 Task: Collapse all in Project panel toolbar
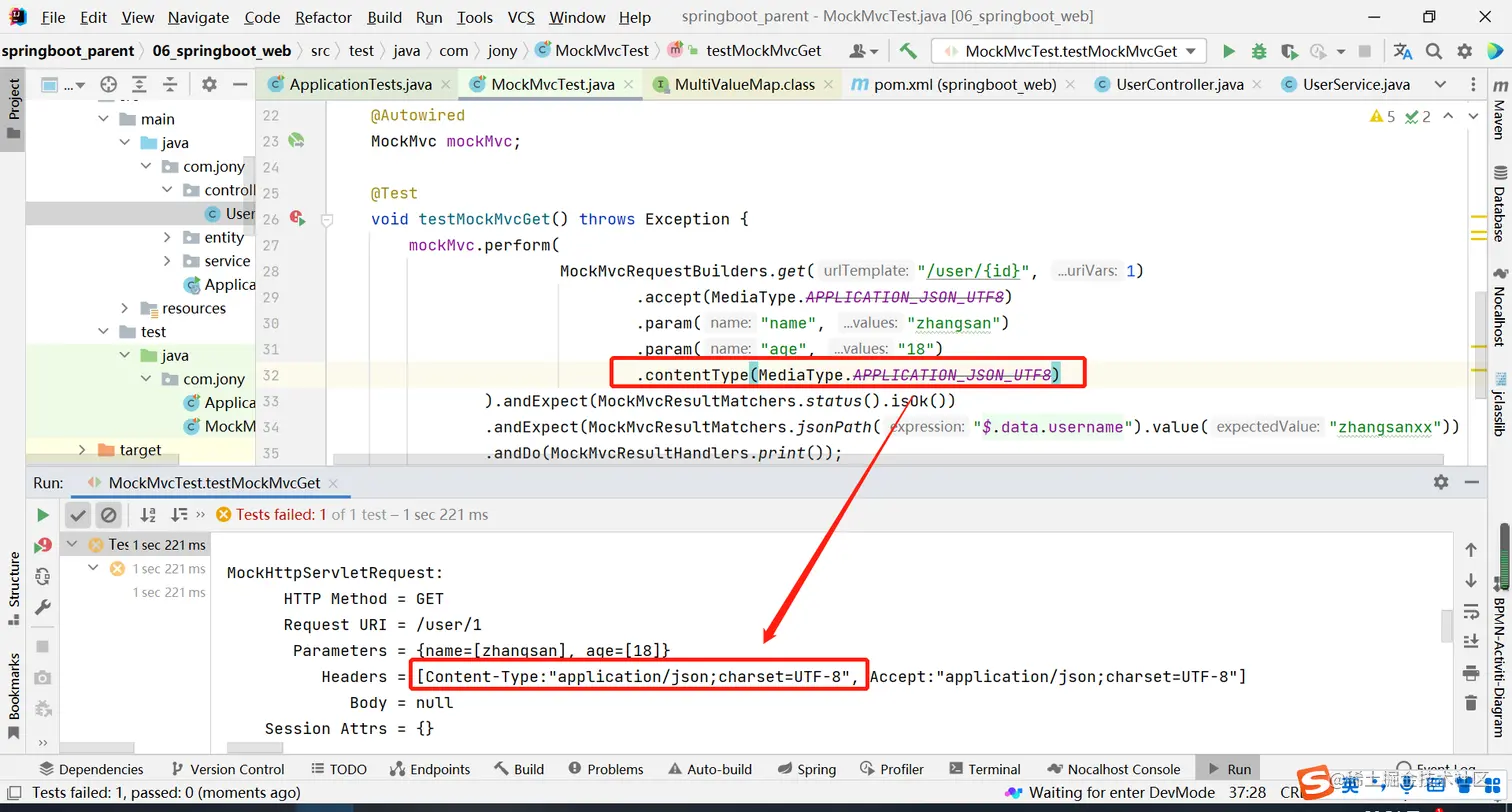point(169,85)
